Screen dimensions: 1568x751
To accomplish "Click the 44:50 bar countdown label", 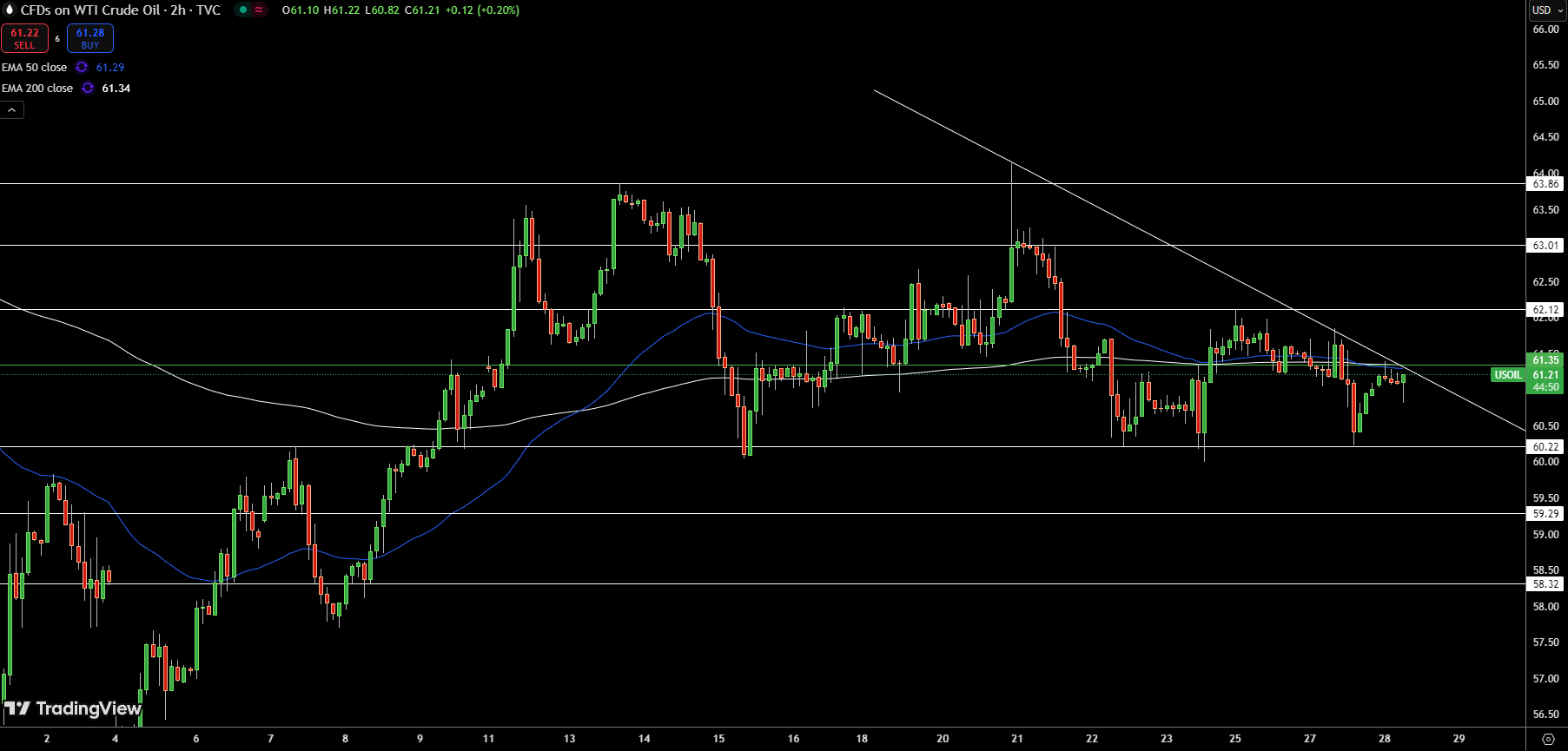I will pos(1545,387).
